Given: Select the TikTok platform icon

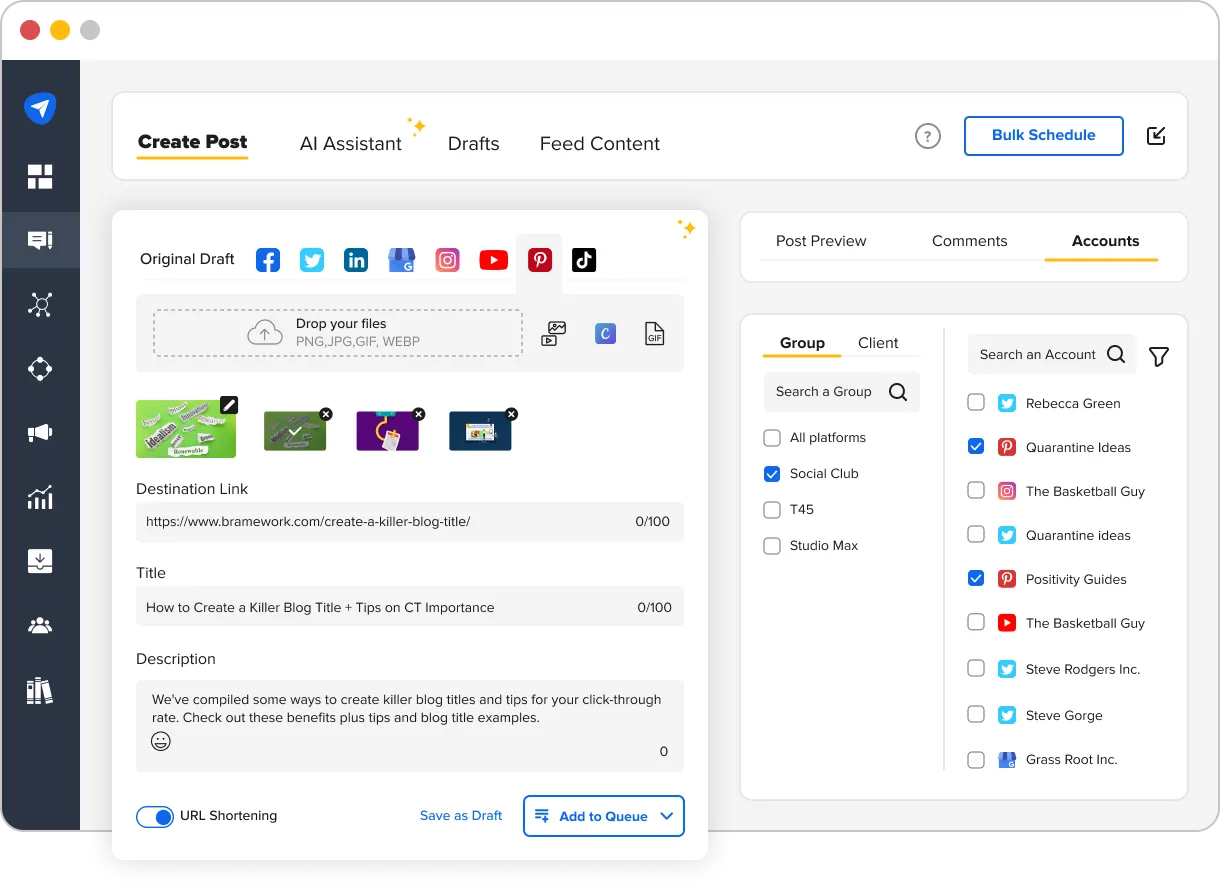Looking at the screenshot, I should coord(584,259).
